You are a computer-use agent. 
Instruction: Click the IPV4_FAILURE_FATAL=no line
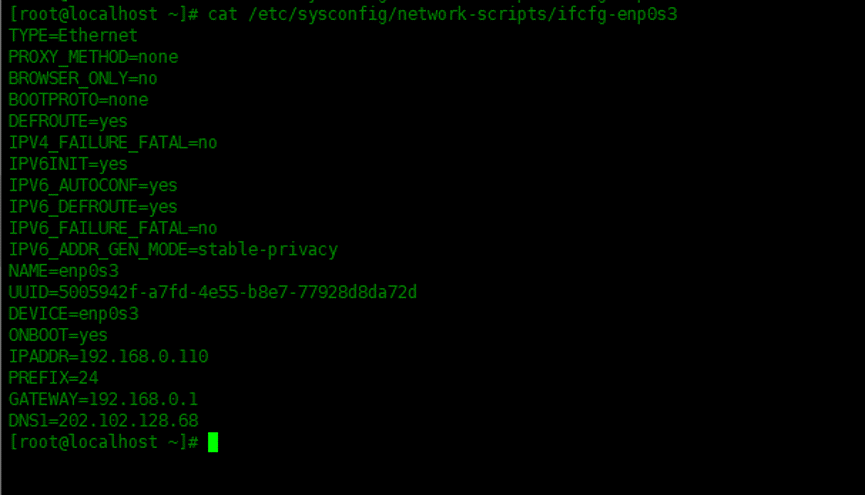point(113,143)
